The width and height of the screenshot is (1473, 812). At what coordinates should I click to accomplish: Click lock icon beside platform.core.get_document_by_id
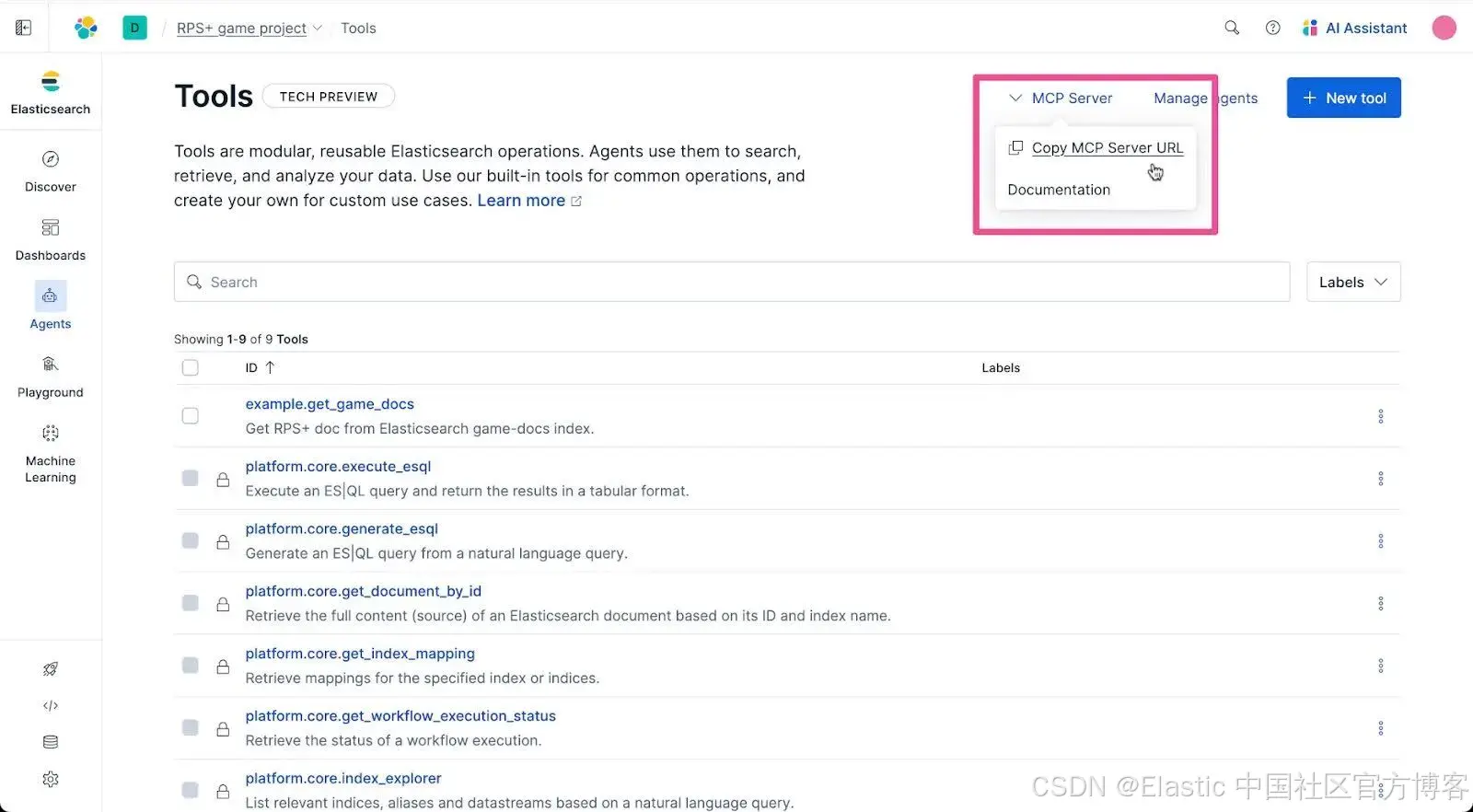223,604
